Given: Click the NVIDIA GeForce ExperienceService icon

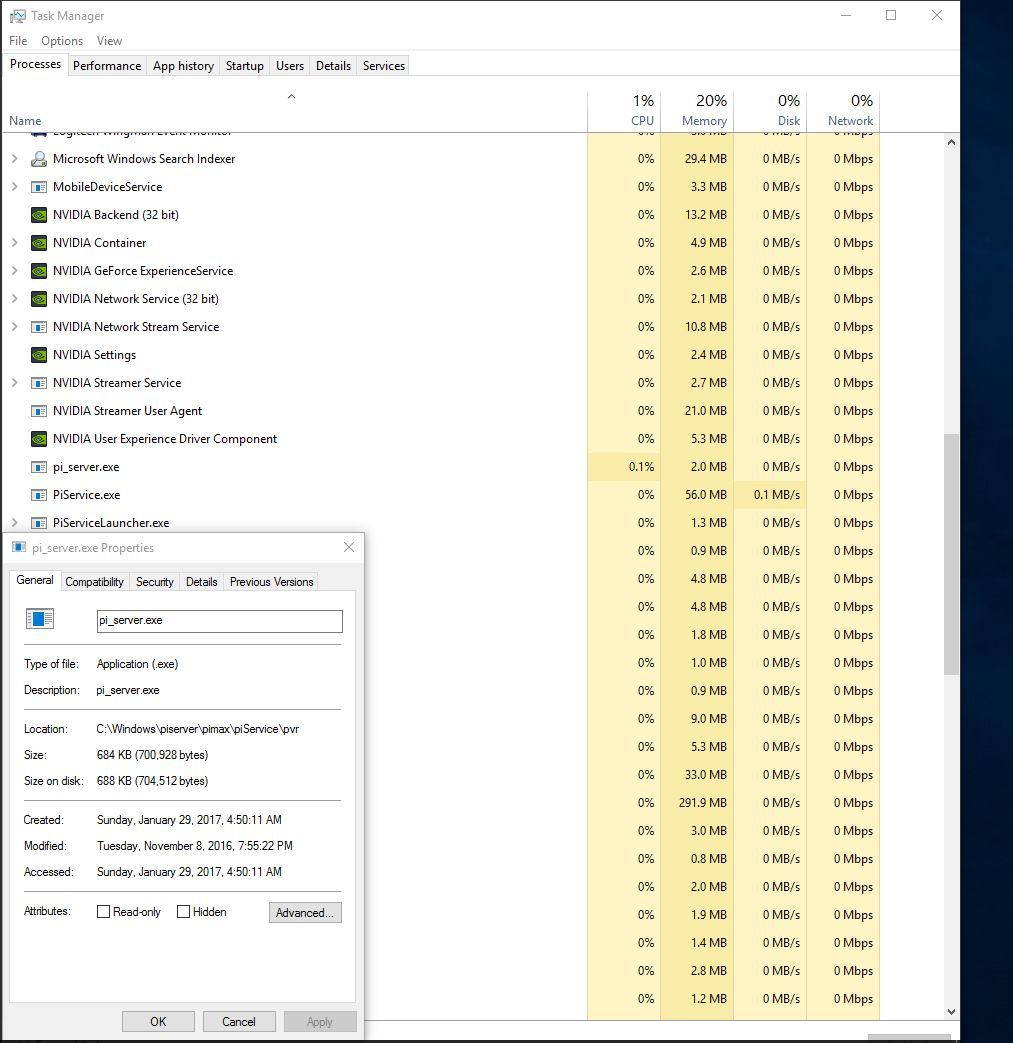Looking at the screenshot, I should 39,271.
